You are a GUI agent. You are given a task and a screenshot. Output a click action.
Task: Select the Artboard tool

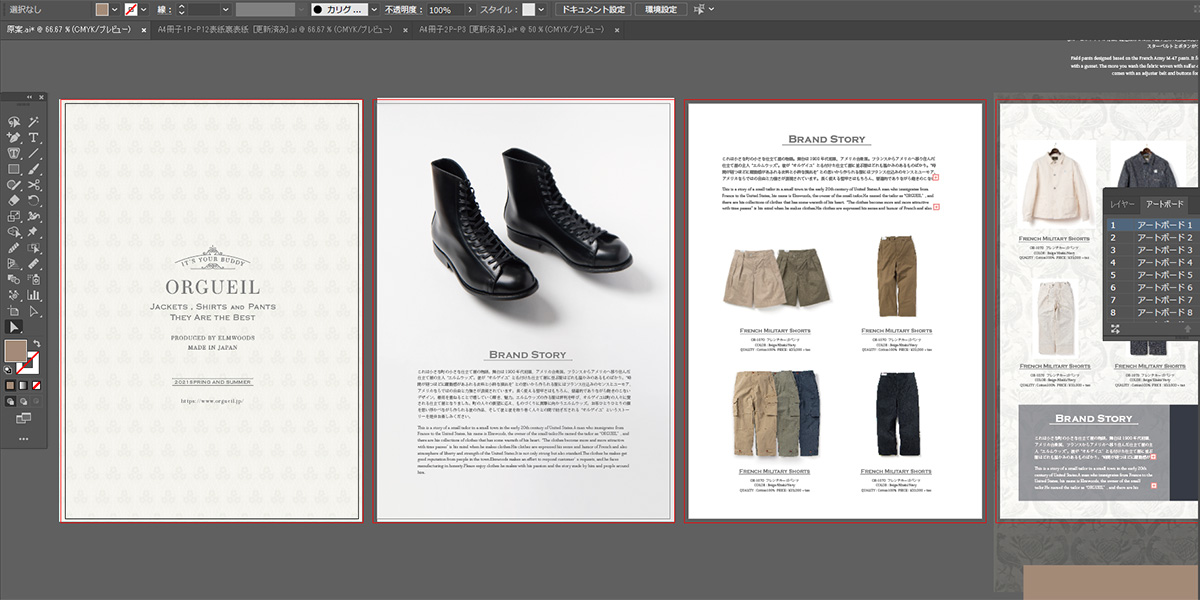click(x=14, y=312)
